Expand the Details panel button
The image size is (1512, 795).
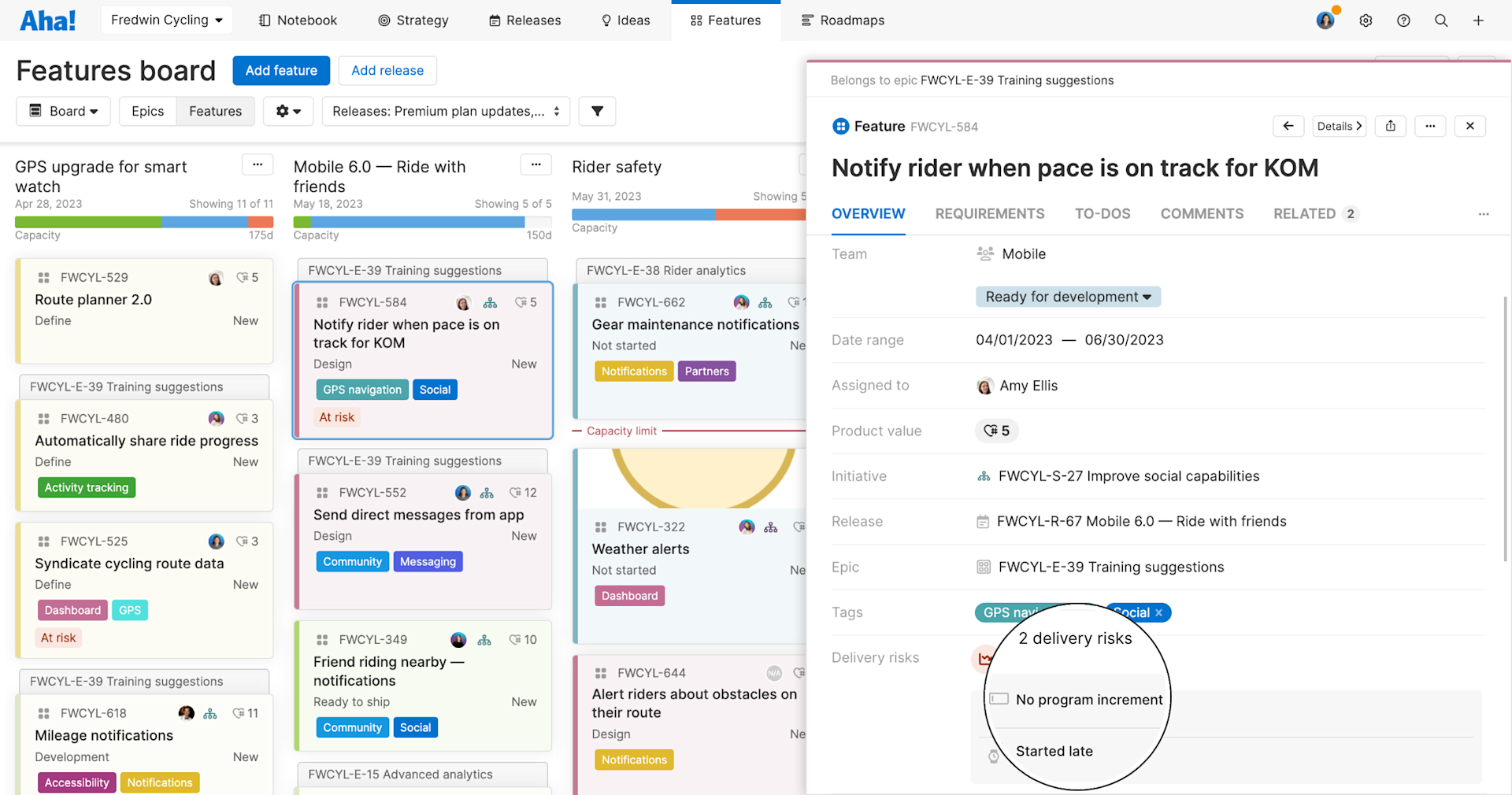click(x=1340, y=126)
